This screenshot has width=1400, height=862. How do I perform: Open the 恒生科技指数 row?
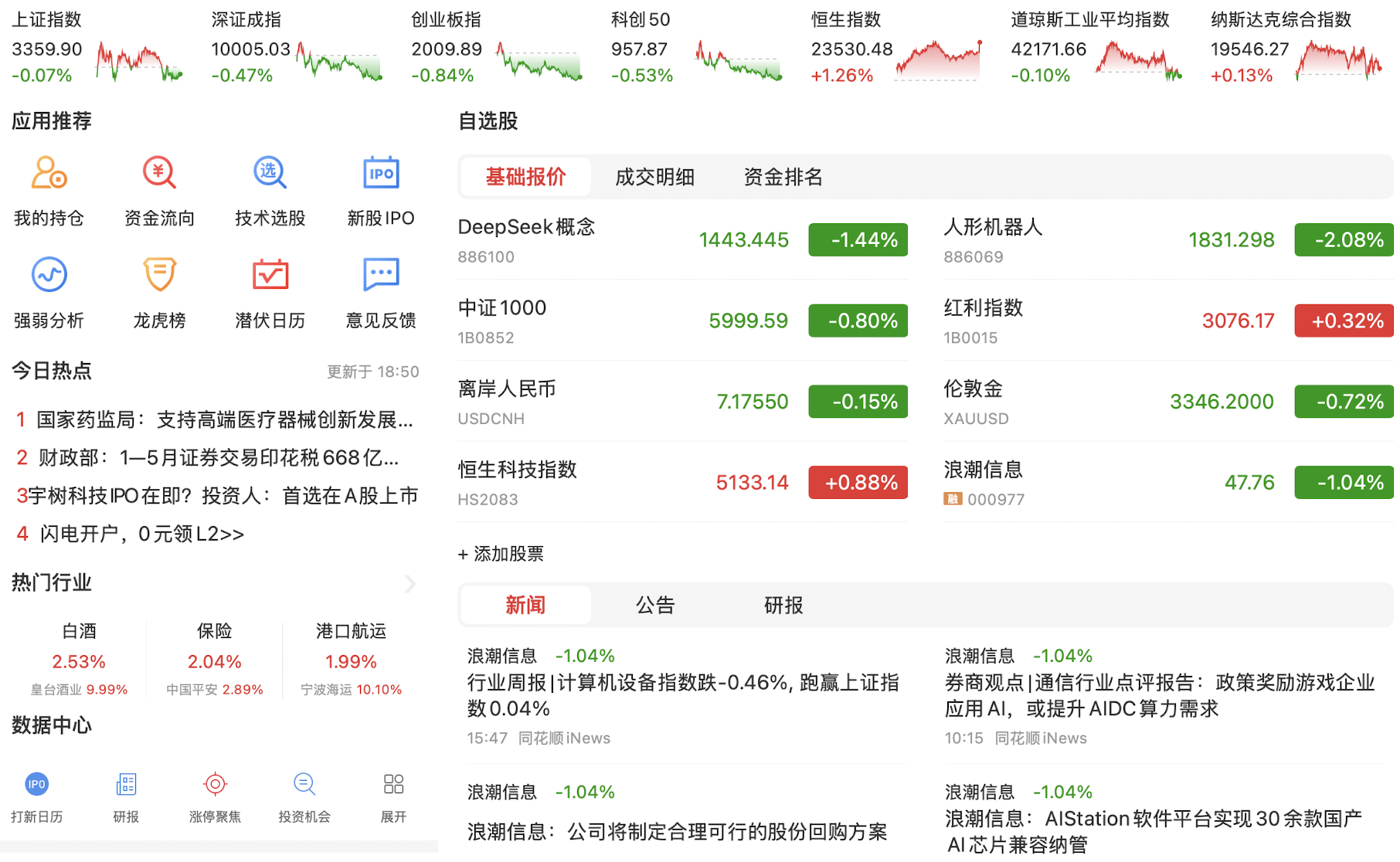(682, 483)
